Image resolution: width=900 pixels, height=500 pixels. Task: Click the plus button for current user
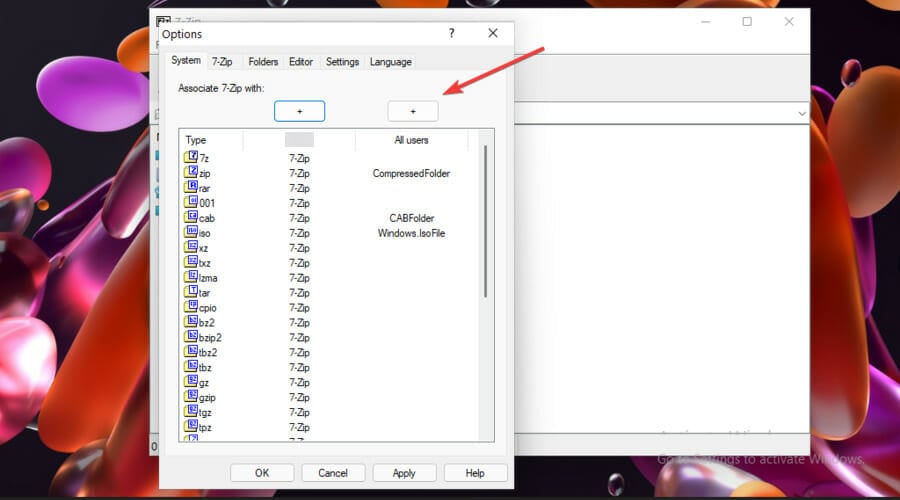pyautogui.click(x=300, y=111)
